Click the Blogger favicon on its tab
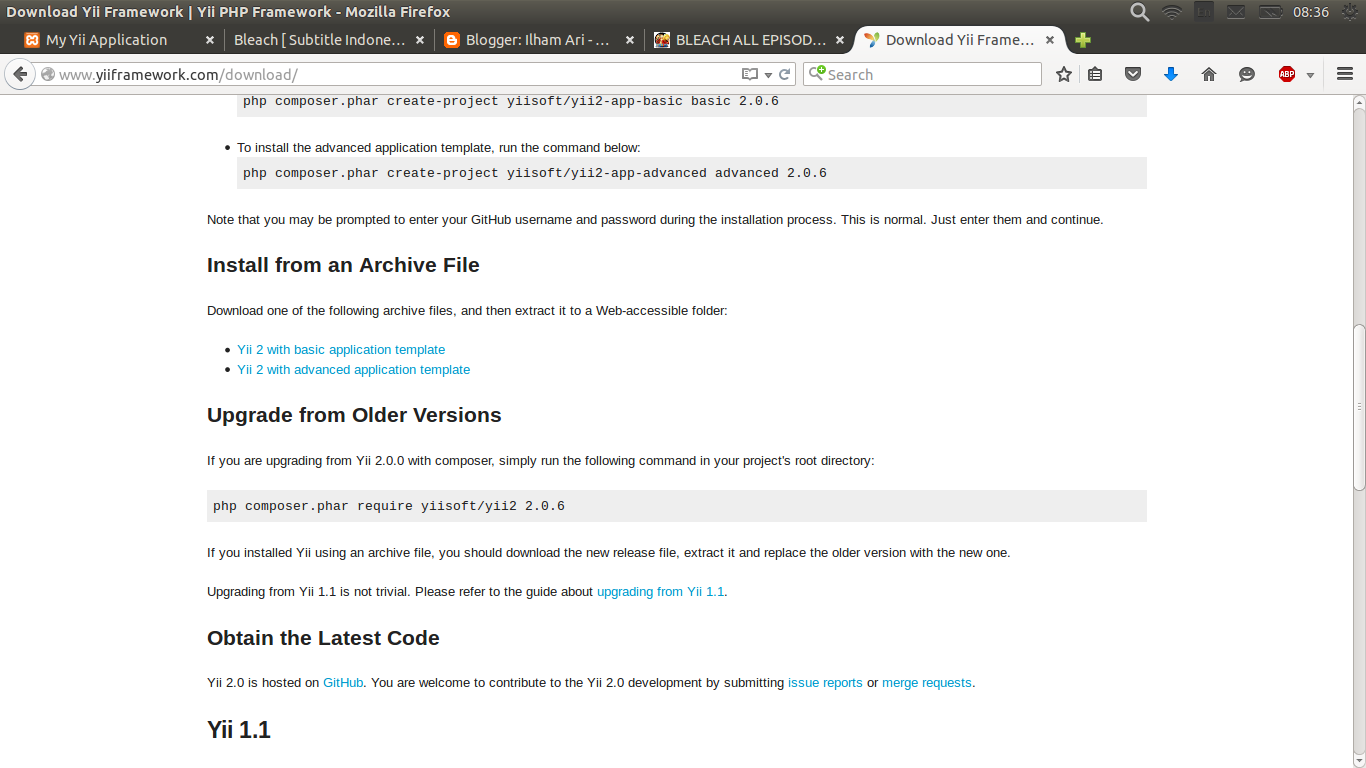The width and height of the screenshot is (1366, 768). (451, 40)
